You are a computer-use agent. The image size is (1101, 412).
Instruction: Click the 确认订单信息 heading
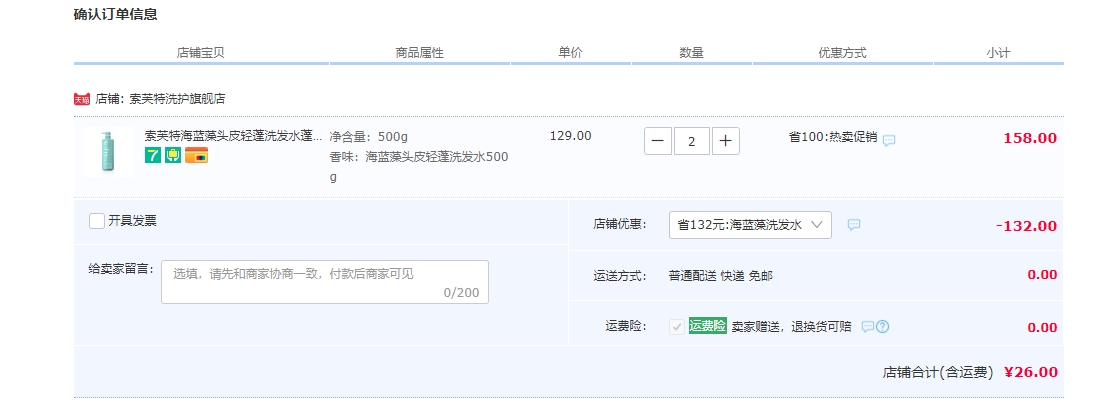(115, 15)
